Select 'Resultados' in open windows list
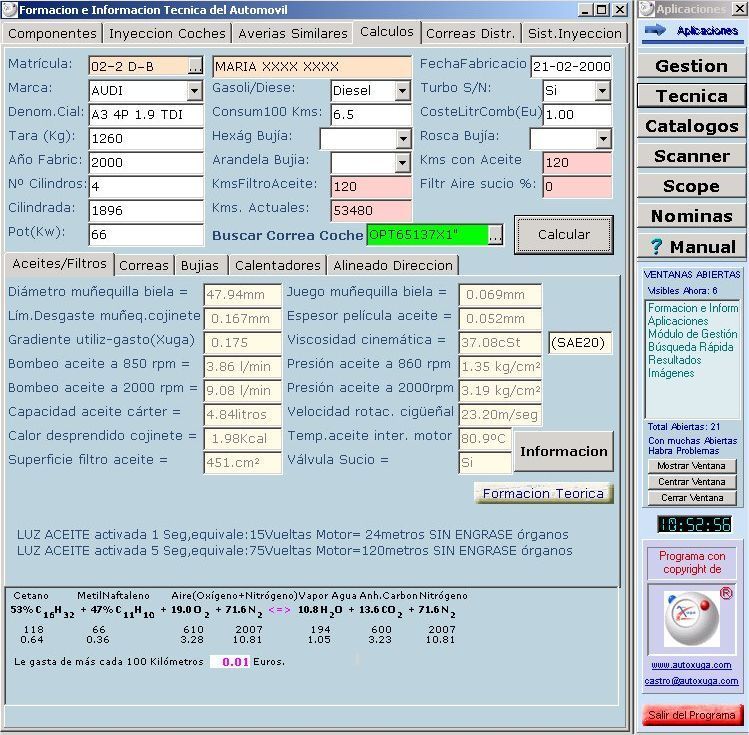The height and width of the screenshot is (735, 749). (x=674, y=360)
